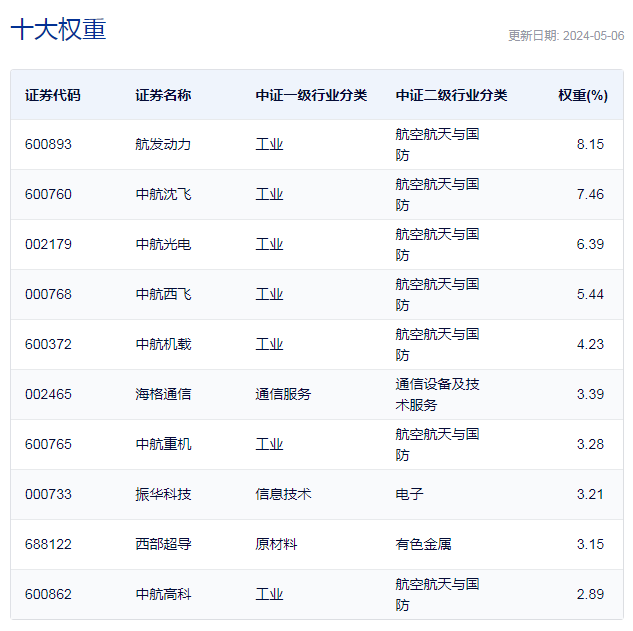This screenshot has width=633, height=631.
Task: Click 工业 in the 中航西飞 row
Action: click(269, 294)
